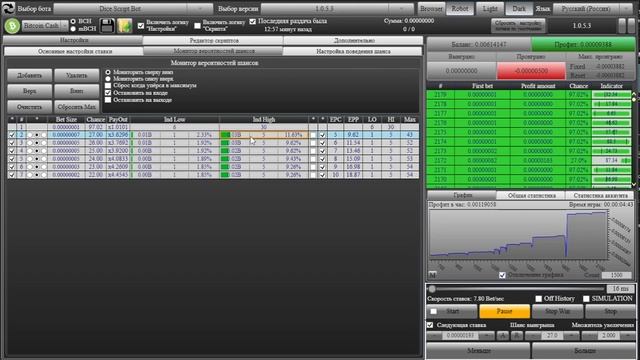Switch to the Дополнительно tab
This screenshot has width=640, height=360.
click(353, 40)
